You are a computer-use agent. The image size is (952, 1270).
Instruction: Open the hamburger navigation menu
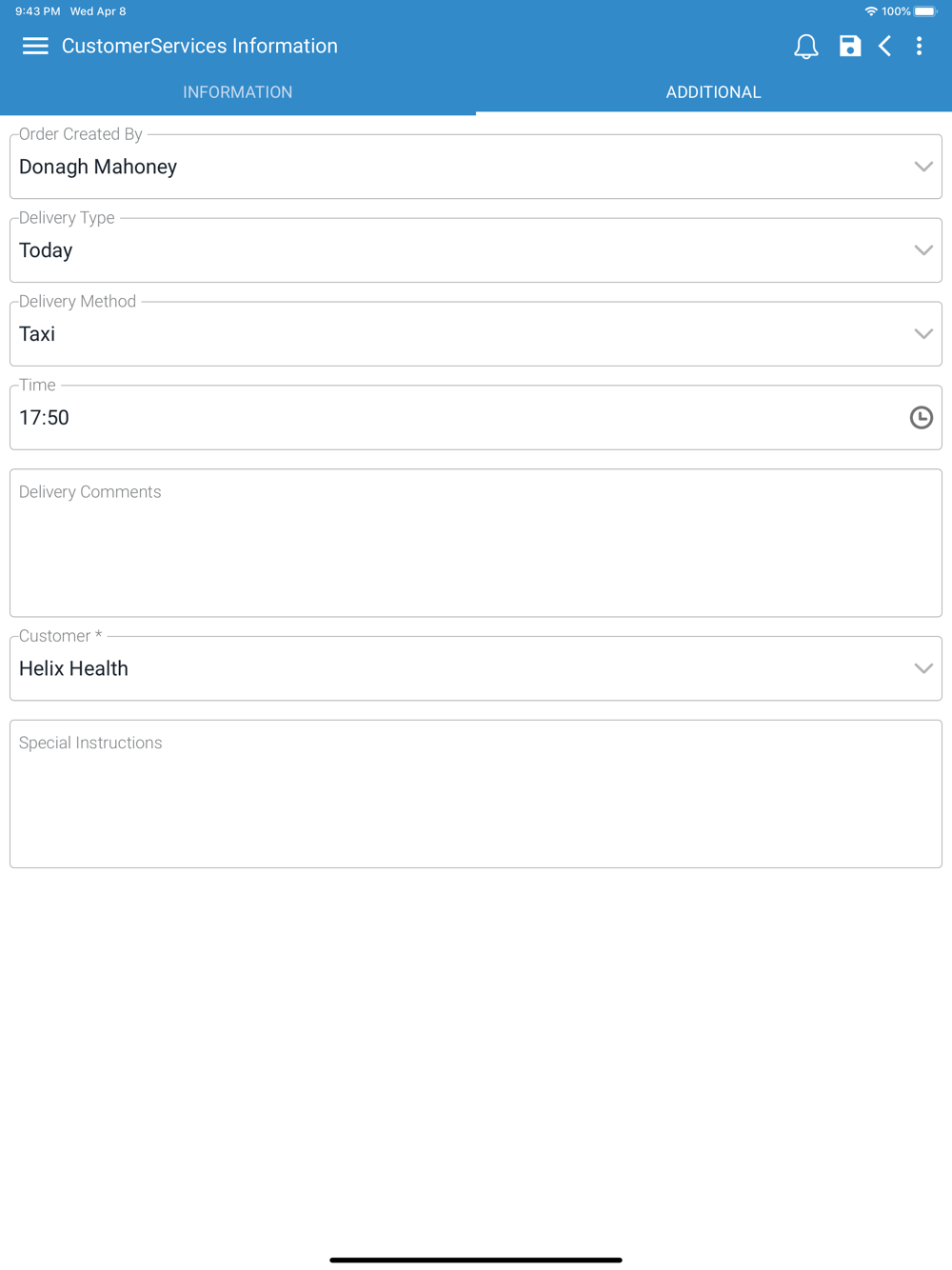click(35, 46)
